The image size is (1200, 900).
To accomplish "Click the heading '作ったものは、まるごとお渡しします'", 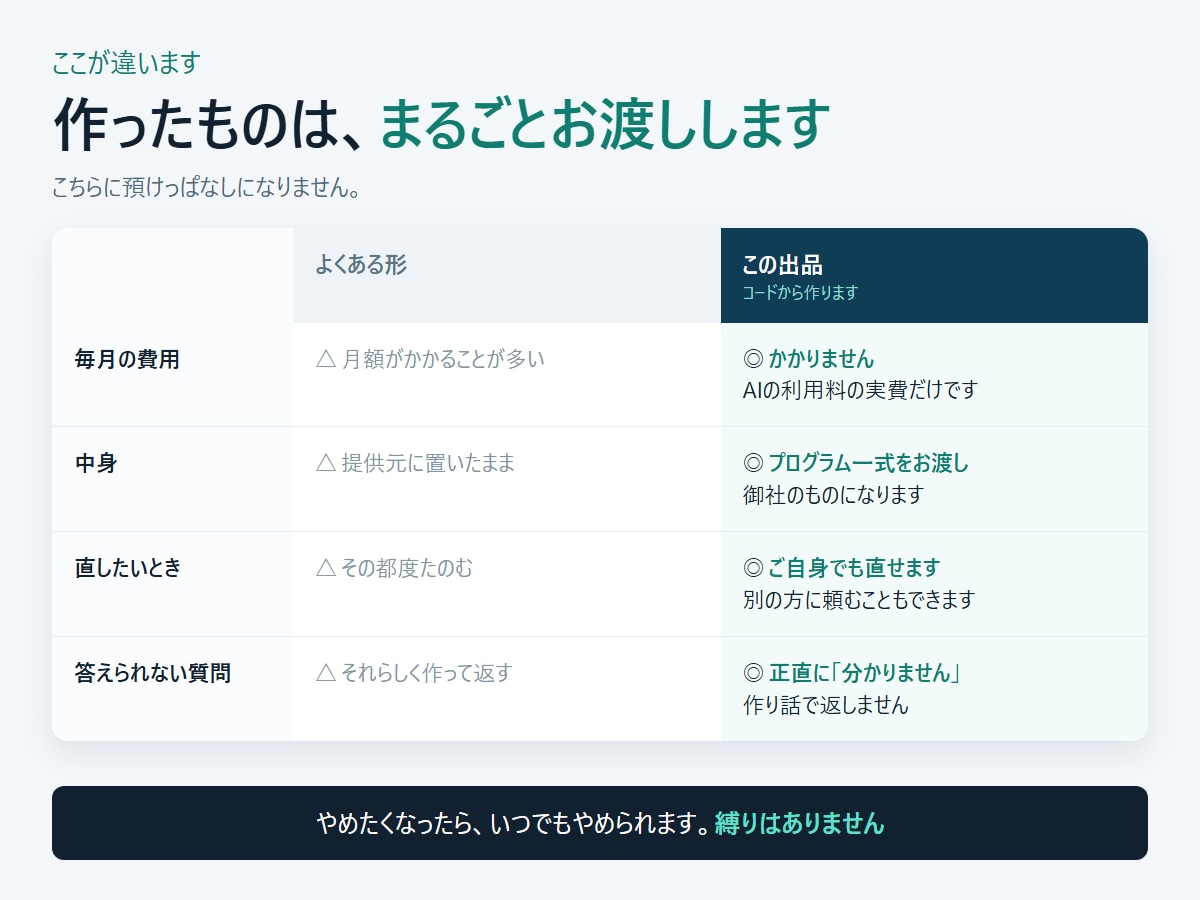I will 441,123.
